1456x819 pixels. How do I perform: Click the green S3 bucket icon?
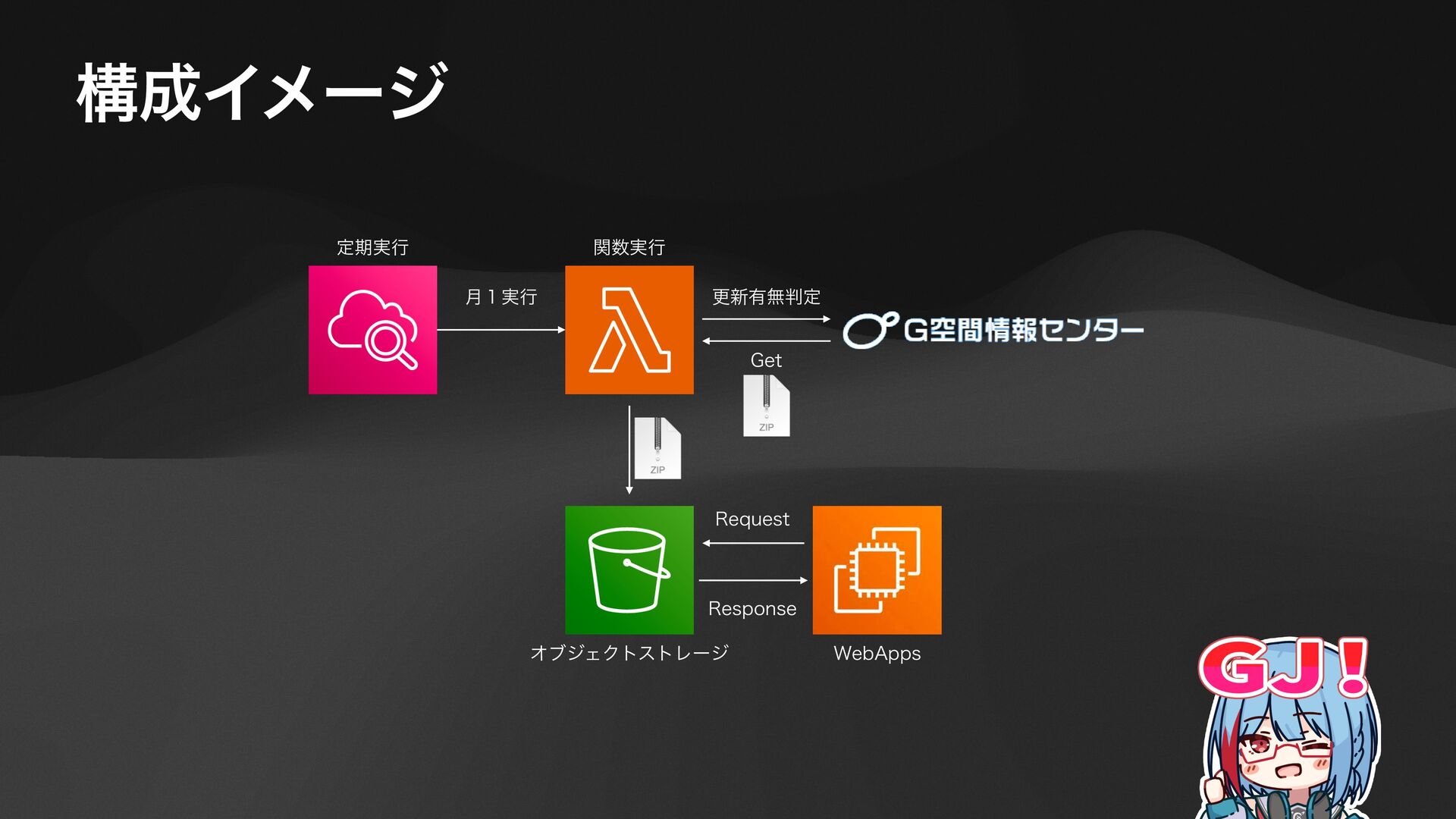point(629,570)
